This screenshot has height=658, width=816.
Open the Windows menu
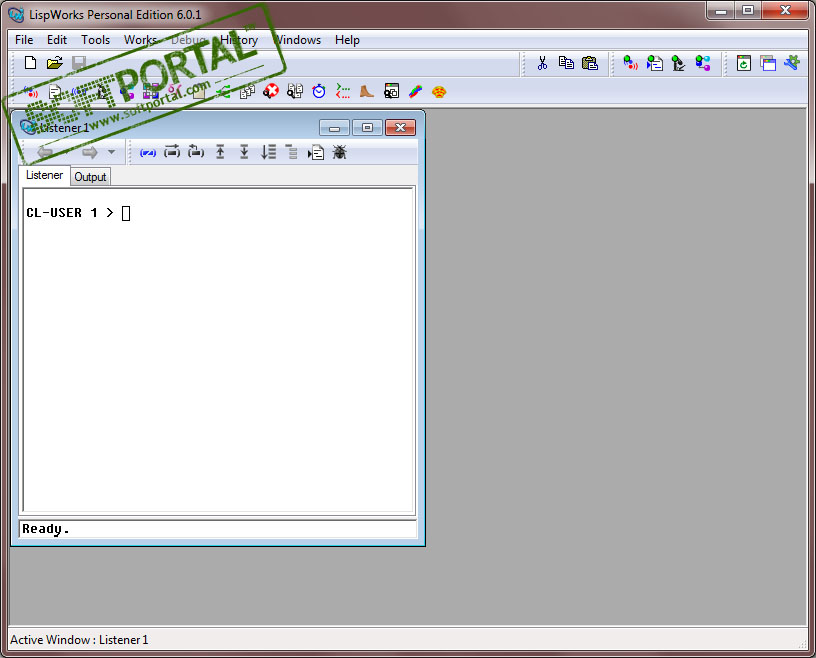297,40
